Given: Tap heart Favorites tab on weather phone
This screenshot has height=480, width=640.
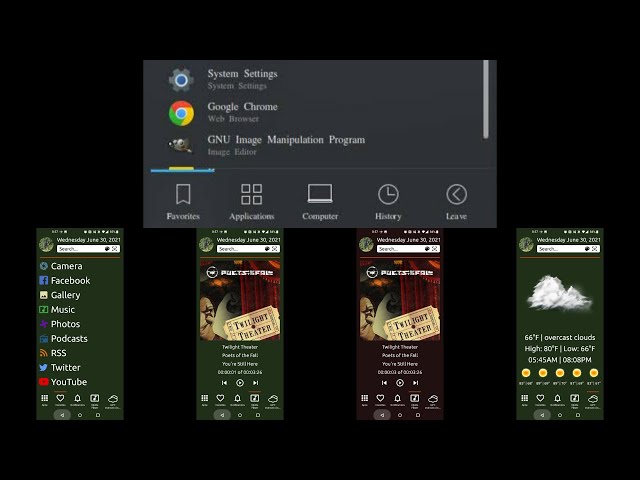Looking at the screenshot, I should tap(540, 400).
